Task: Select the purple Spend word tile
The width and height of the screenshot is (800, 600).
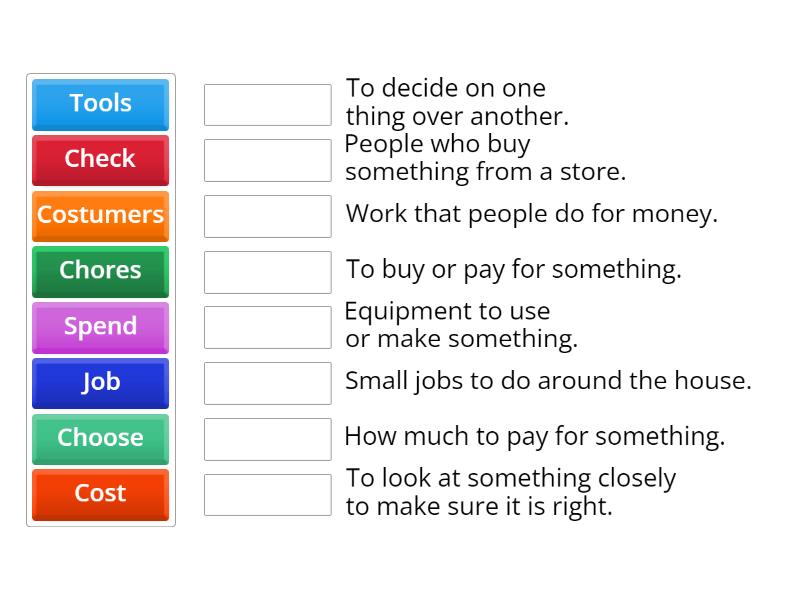Action: tap(100, 327)
